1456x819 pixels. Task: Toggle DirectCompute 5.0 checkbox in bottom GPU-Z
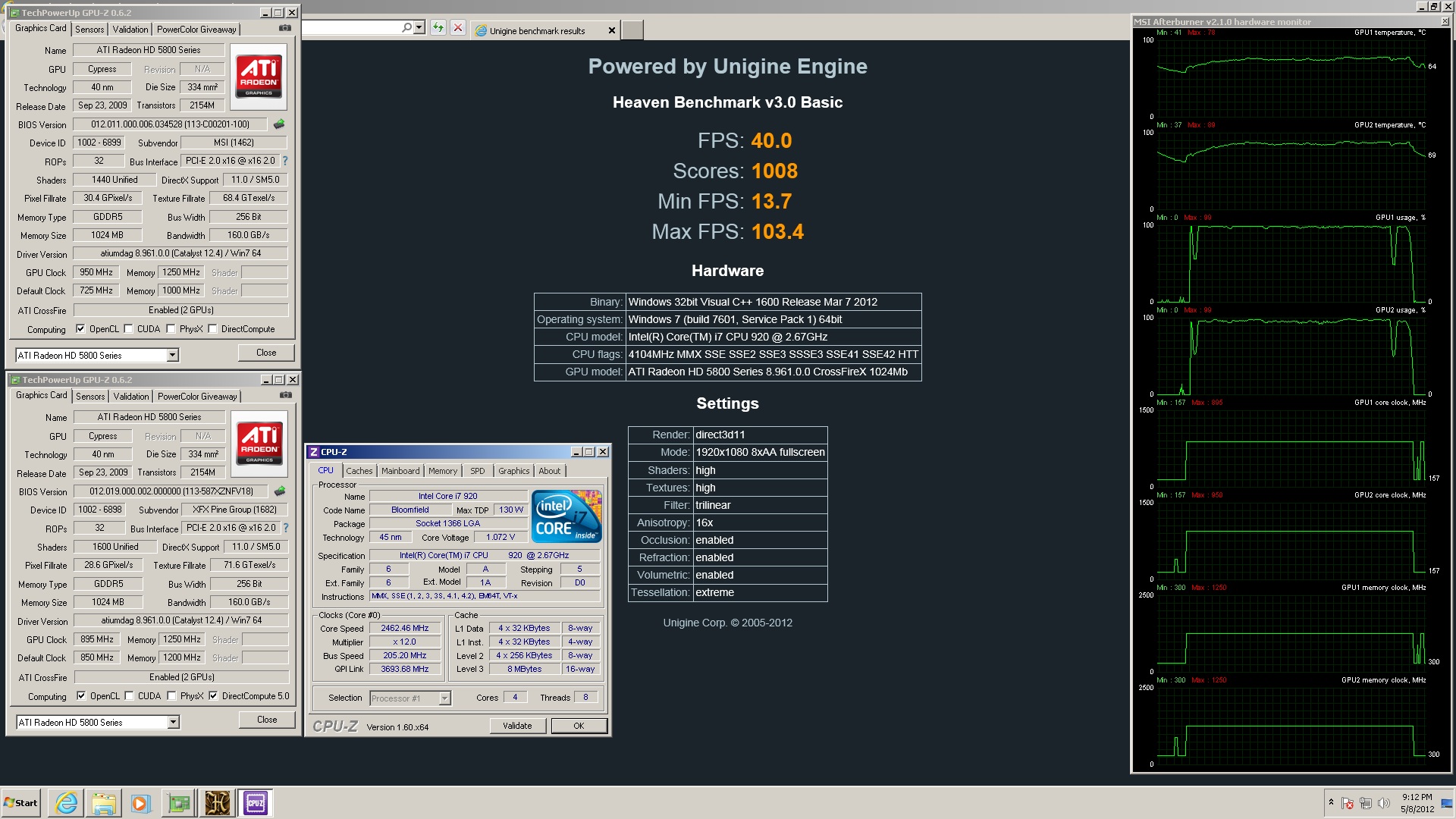[214, 696]
